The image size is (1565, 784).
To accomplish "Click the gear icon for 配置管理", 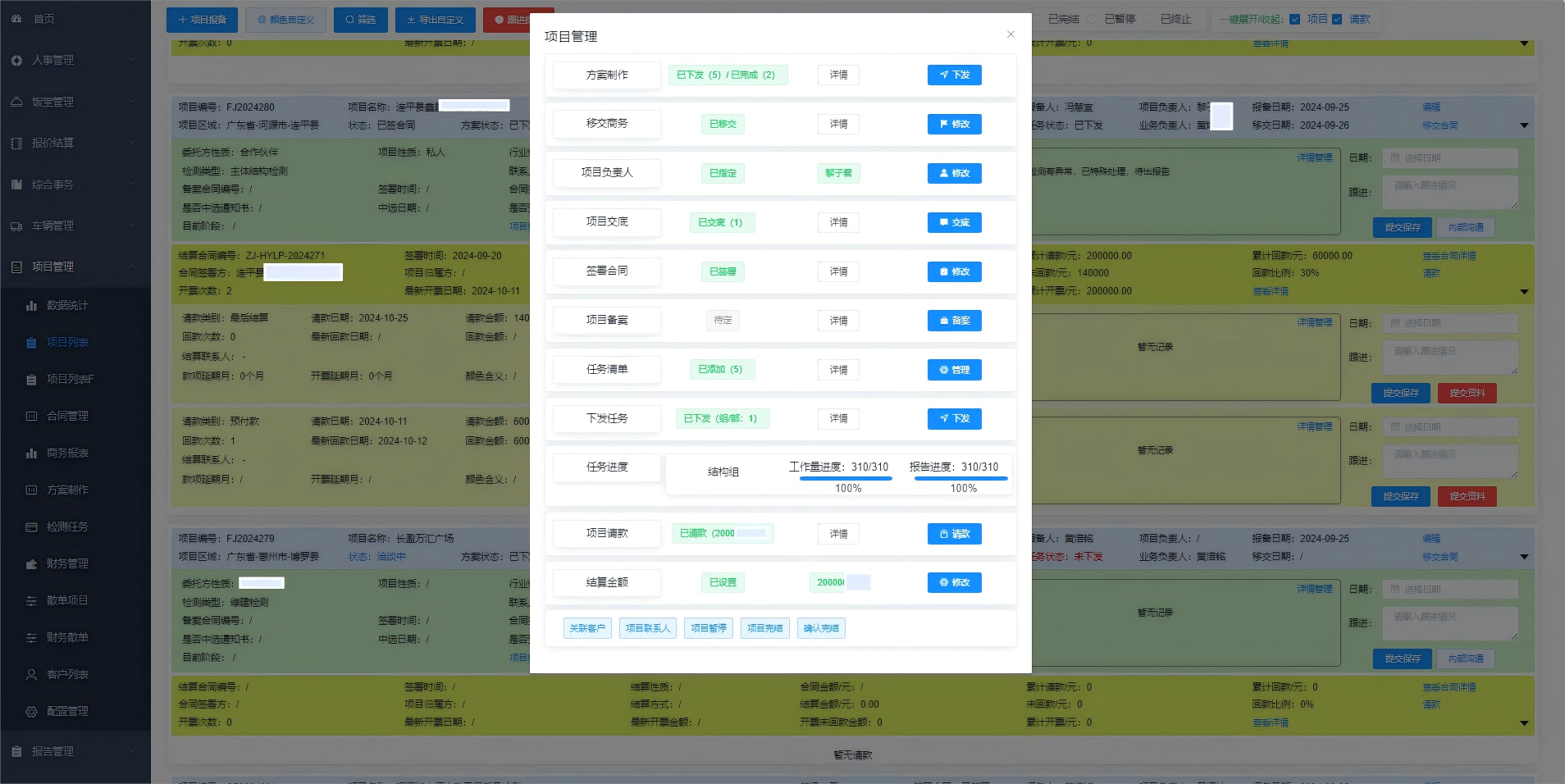I will point(31,712).
